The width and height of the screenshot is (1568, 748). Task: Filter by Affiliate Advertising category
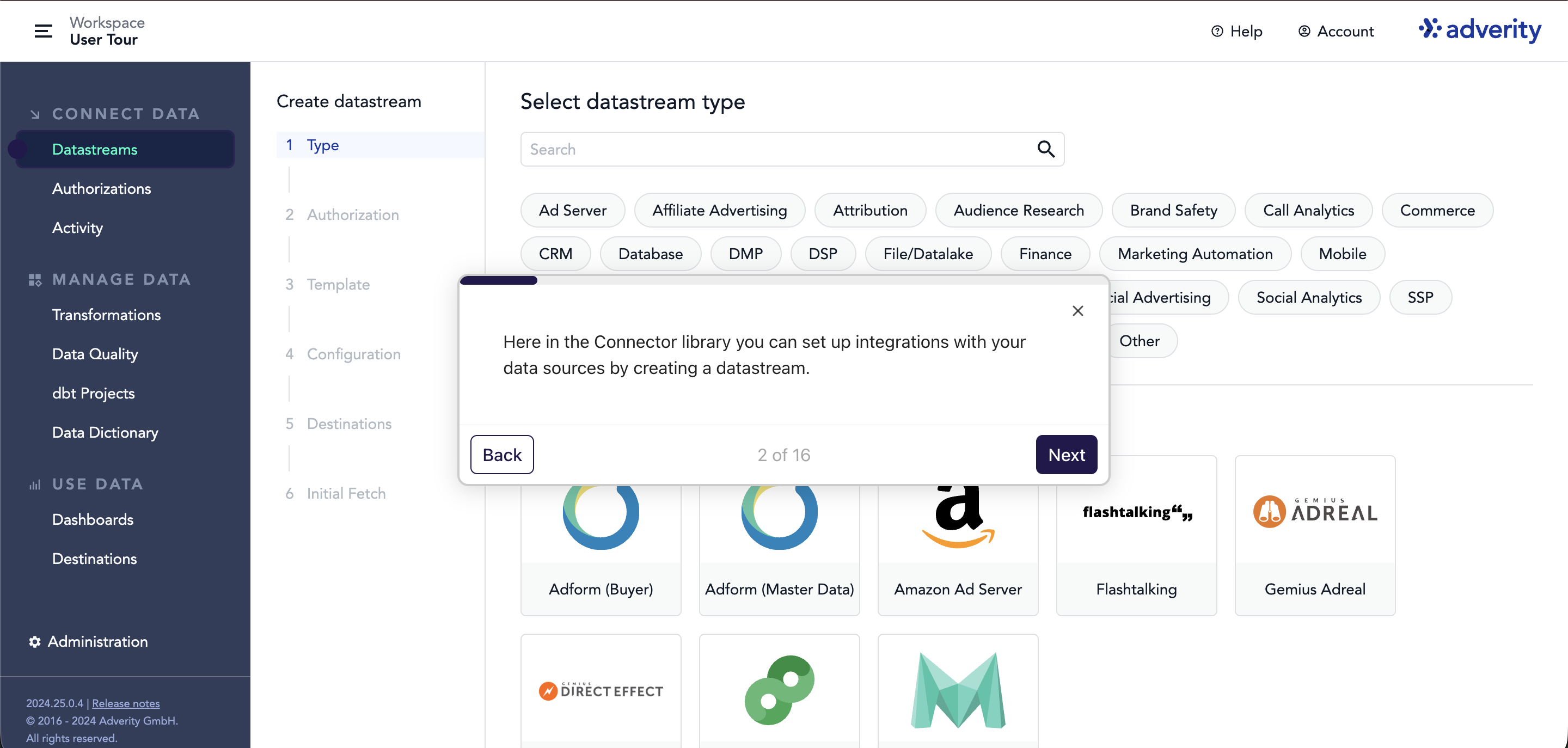[719, 210]
